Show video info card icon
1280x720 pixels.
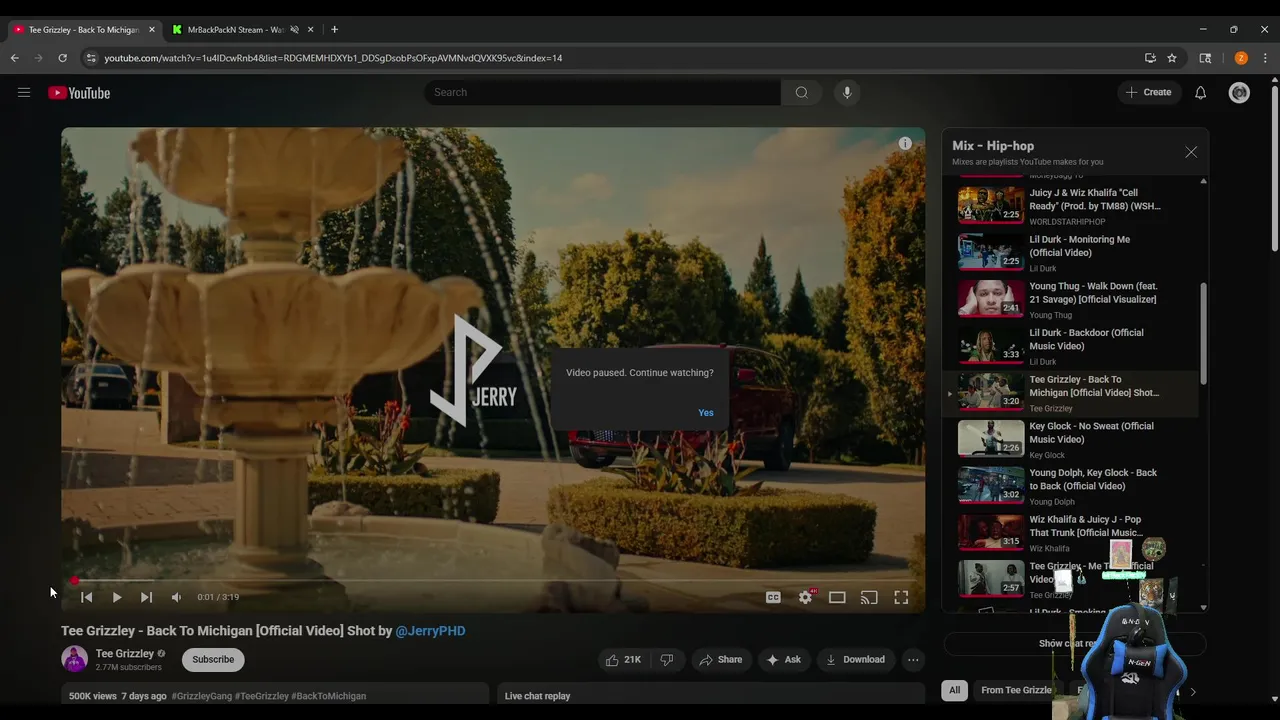[905, 144]
